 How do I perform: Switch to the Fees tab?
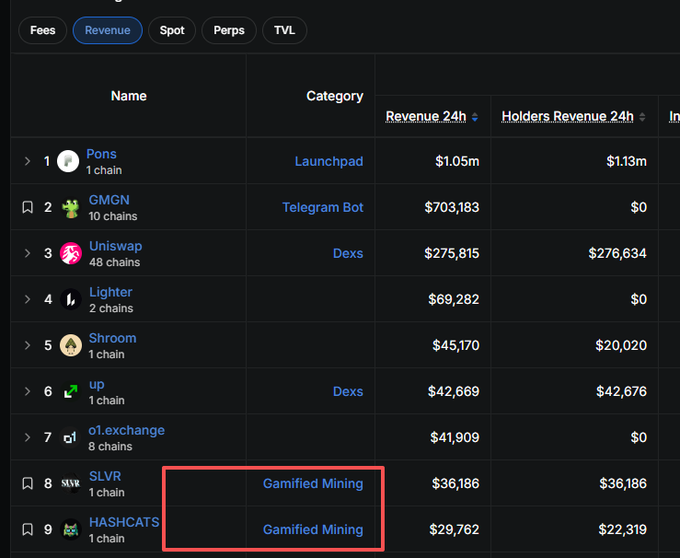click(x=42, y=30)
